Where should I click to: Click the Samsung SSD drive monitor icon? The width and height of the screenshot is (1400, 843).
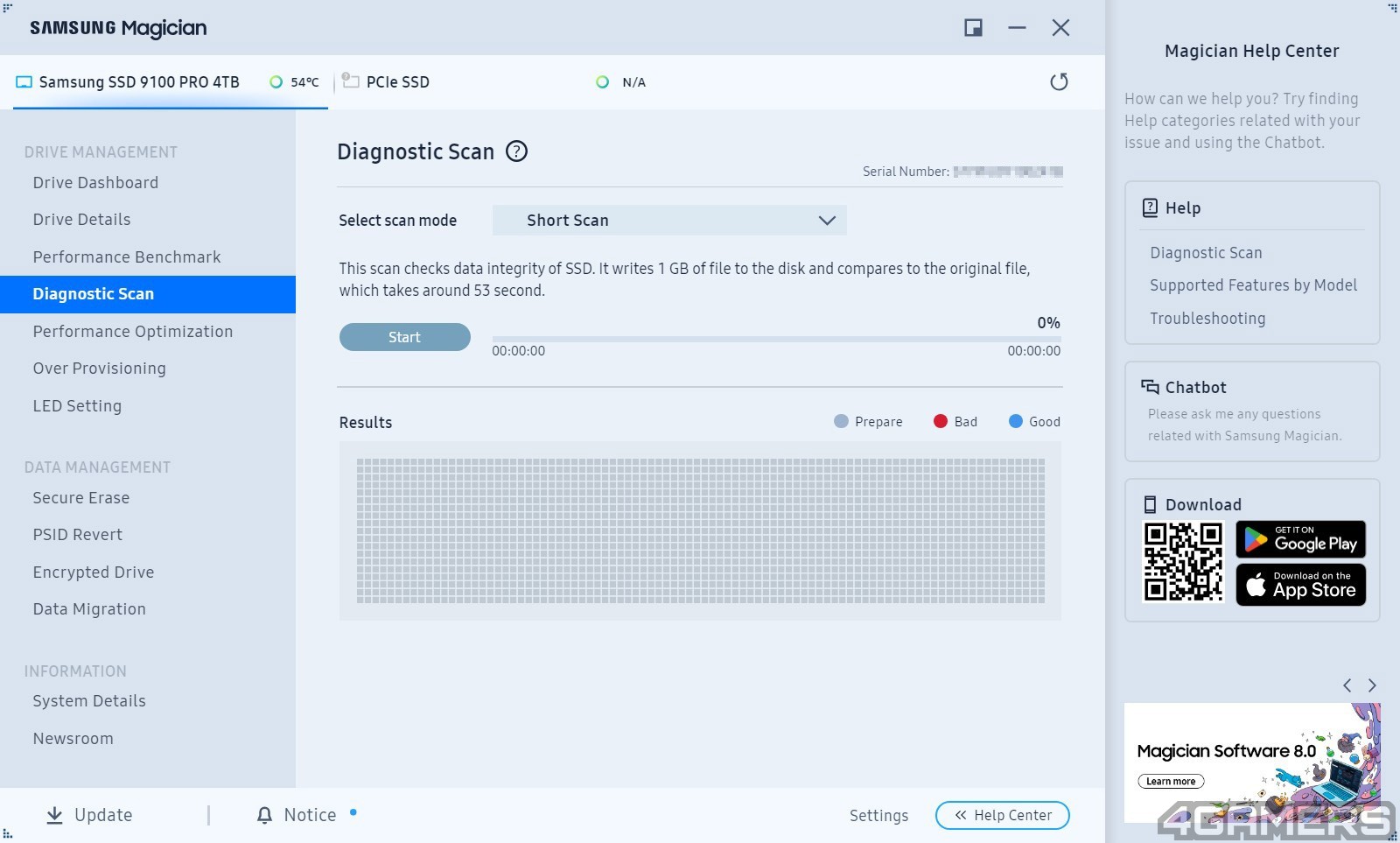click(x=24, y=82)
